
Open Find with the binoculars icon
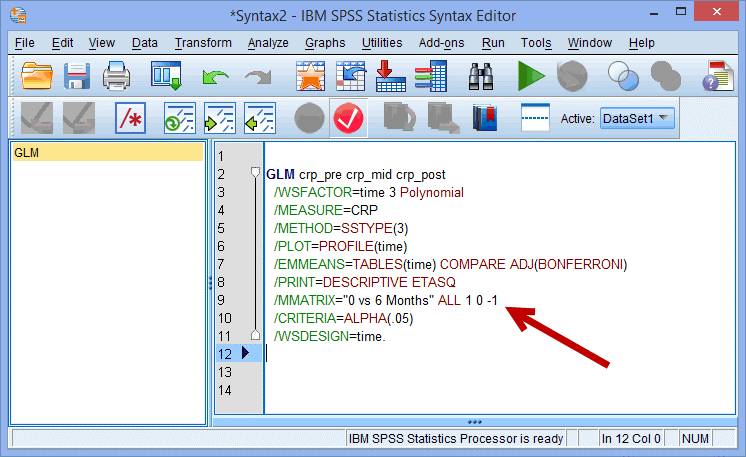[481, 76]
